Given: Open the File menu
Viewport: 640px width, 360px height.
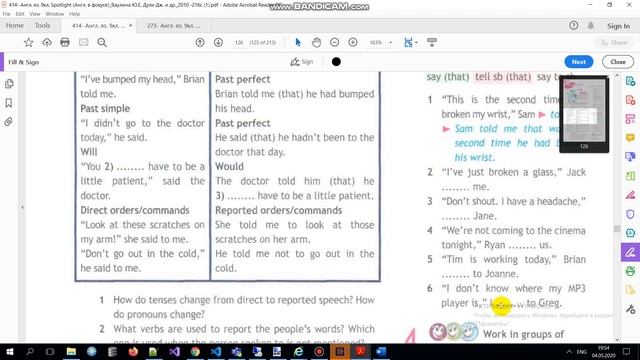Looking at the screenshot, I should (7, 14).
